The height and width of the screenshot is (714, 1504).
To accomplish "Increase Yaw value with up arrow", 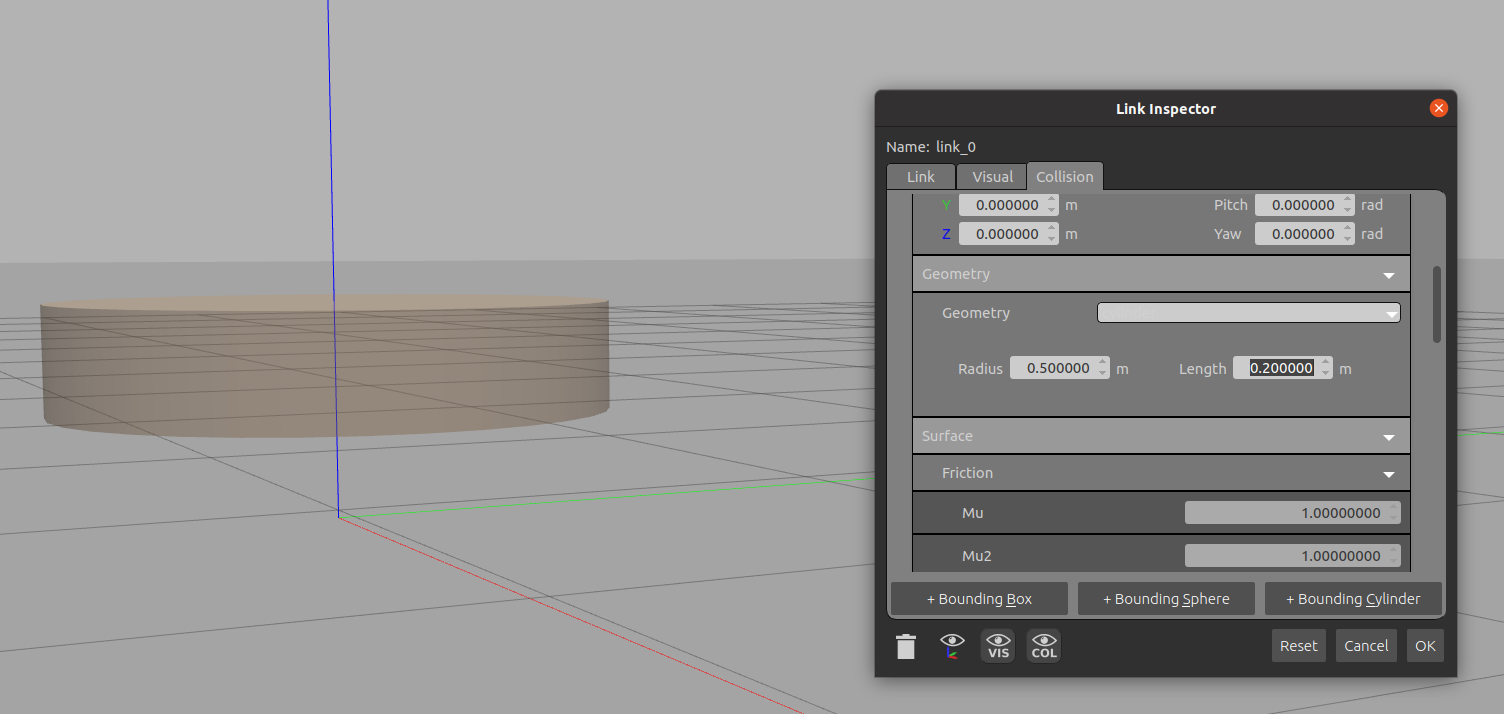I will [1348, 229].
